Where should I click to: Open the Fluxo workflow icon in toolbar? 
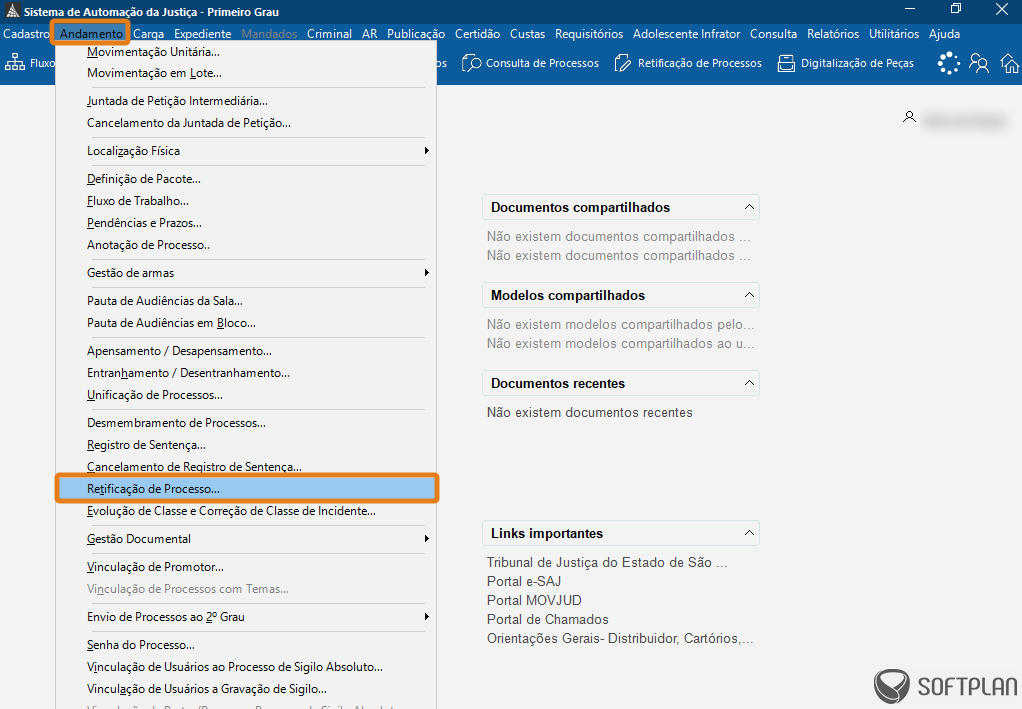(14, 63)
